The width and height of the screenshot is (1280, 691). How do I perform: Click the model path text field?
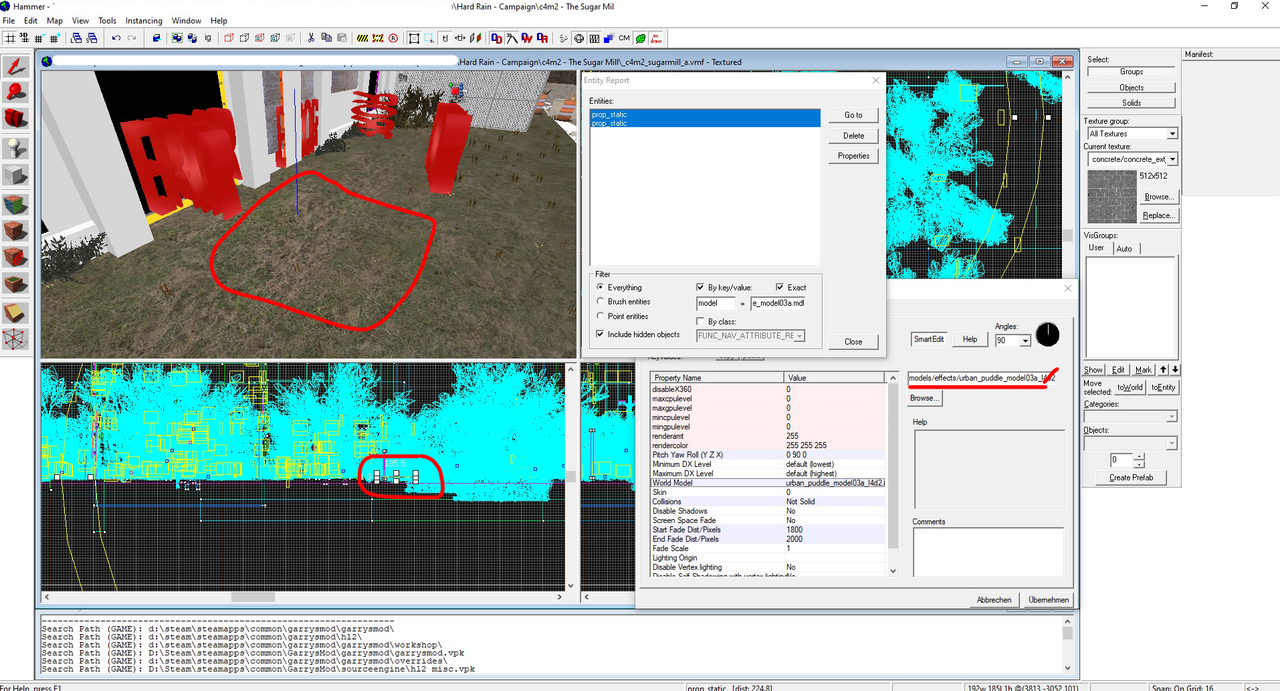click(980, 378)
